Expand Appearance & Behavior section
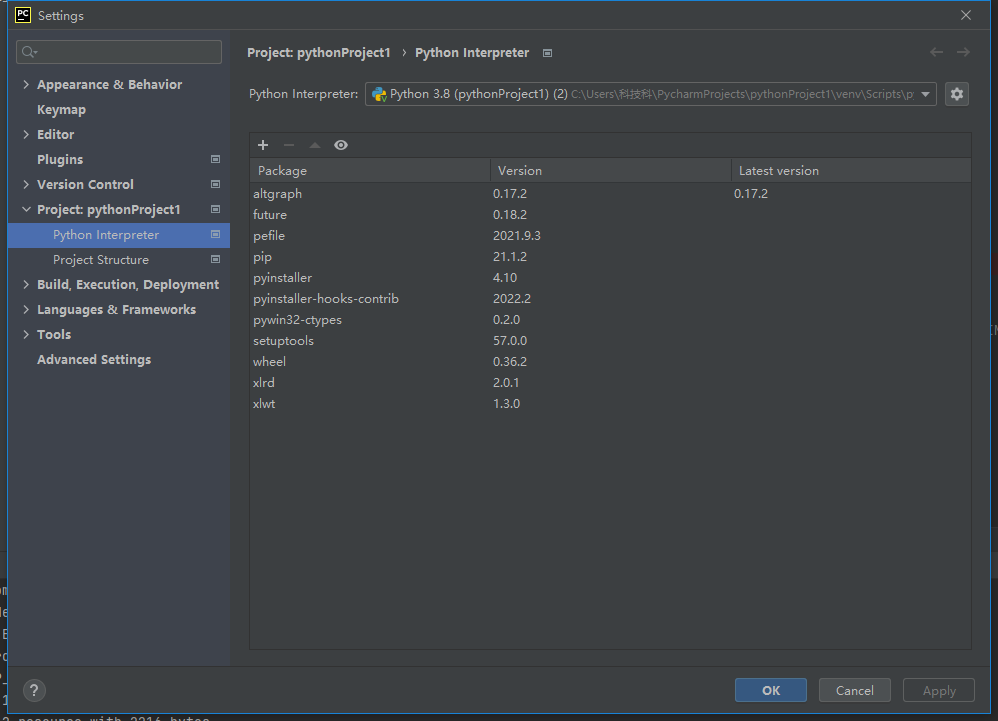The width and height of the screenshot is (998, 721). click(26, 84)
